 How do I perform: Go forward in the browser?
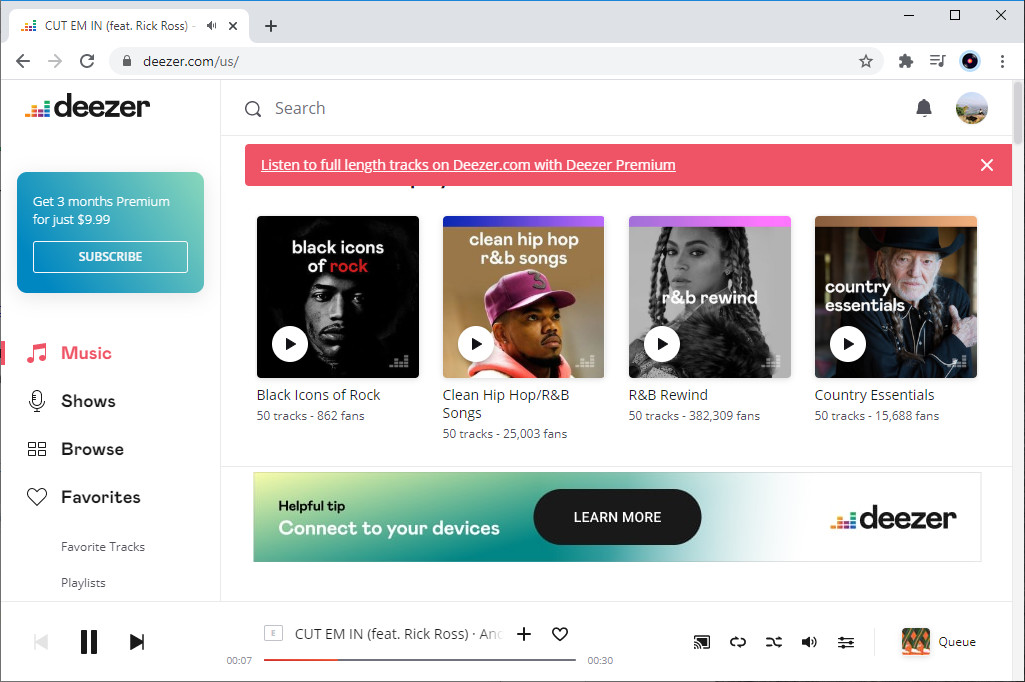[55, 61]
